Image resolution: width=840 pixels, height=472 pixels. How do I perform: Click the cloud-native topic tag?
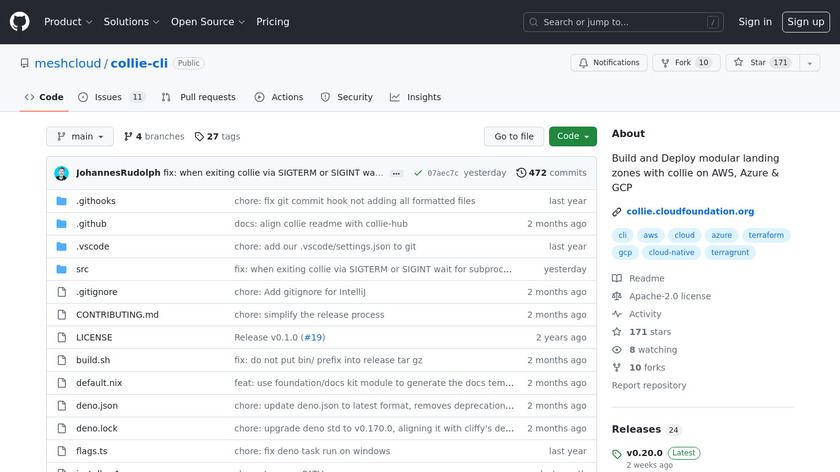click(671, 252)
